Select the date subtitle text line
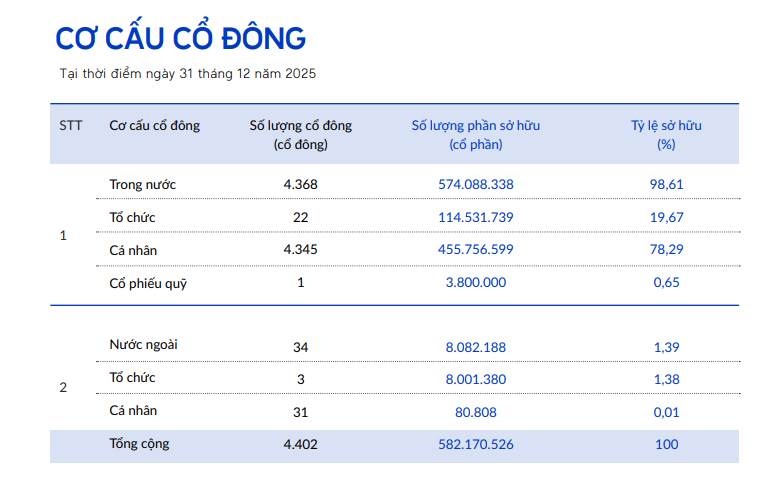The height and width of the screenshot is (494, 779). coord(188,74)
